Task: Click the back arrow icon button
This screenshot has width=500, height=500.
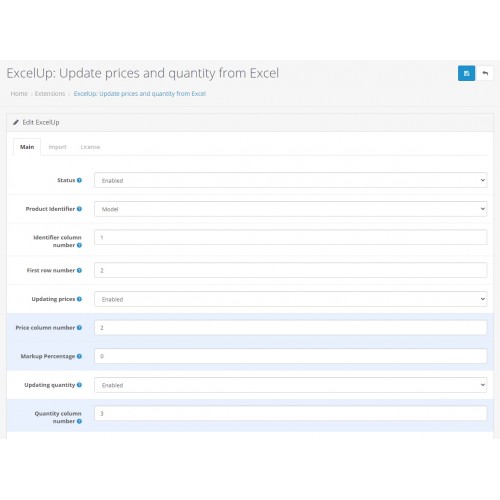Action: click(x=485, y=73)
